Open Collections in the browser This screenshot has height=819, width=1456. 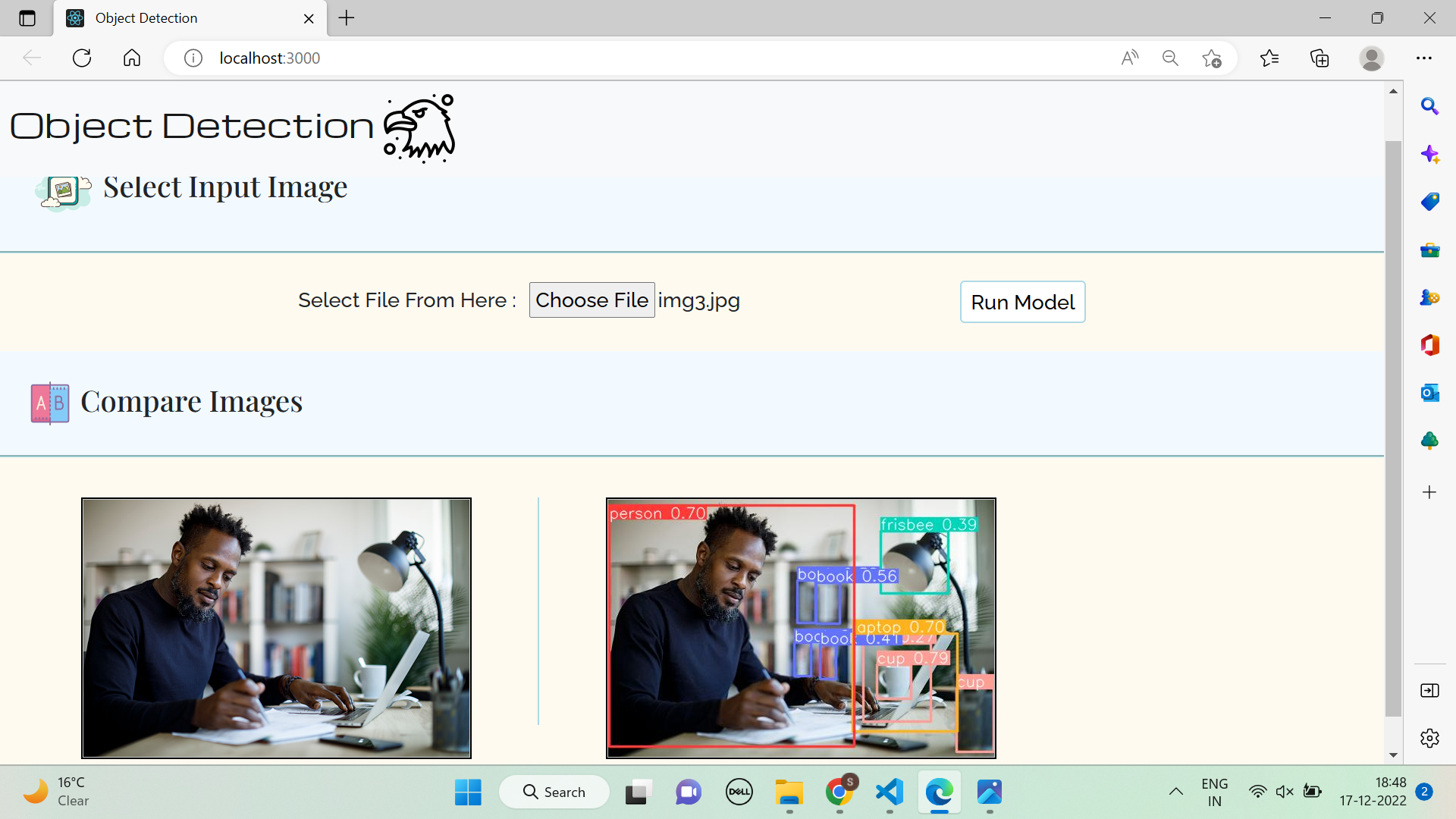(1320, 58)
